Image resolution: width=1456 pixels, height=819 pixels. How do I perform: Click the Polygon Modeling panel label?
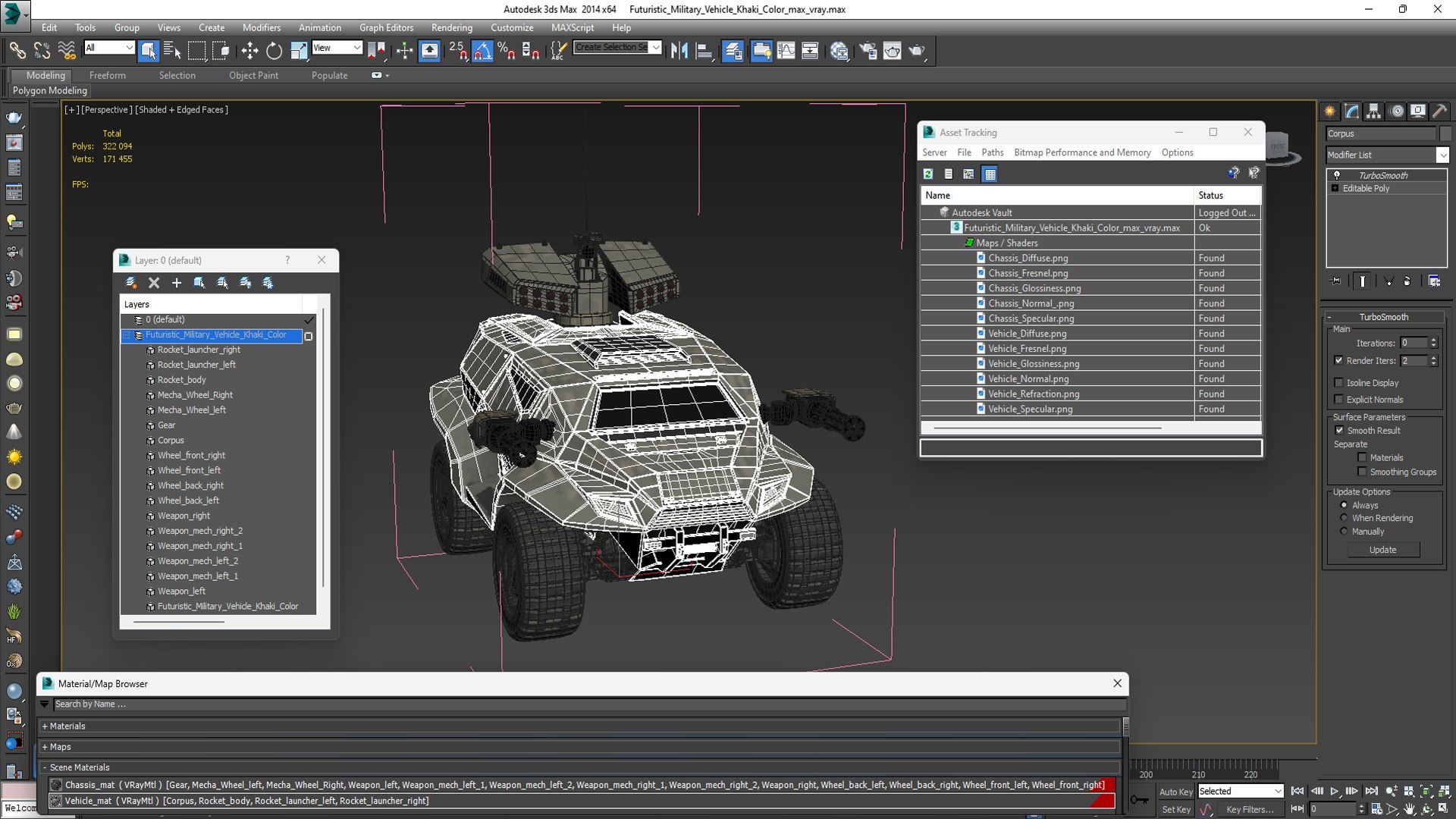(x=50, y=90)
